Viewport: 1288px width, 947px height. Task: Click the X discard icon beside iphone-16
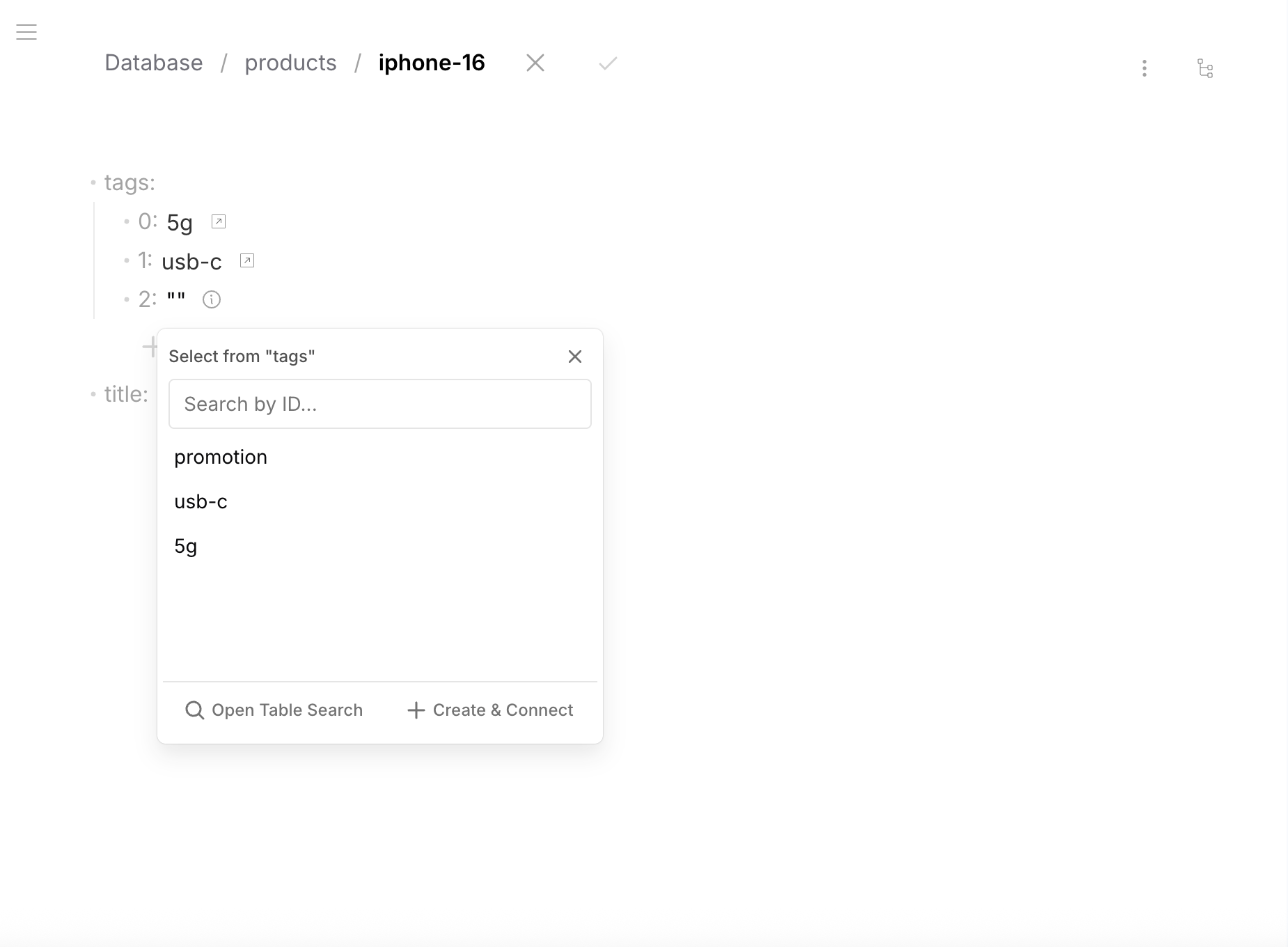(x=535, y=63)
